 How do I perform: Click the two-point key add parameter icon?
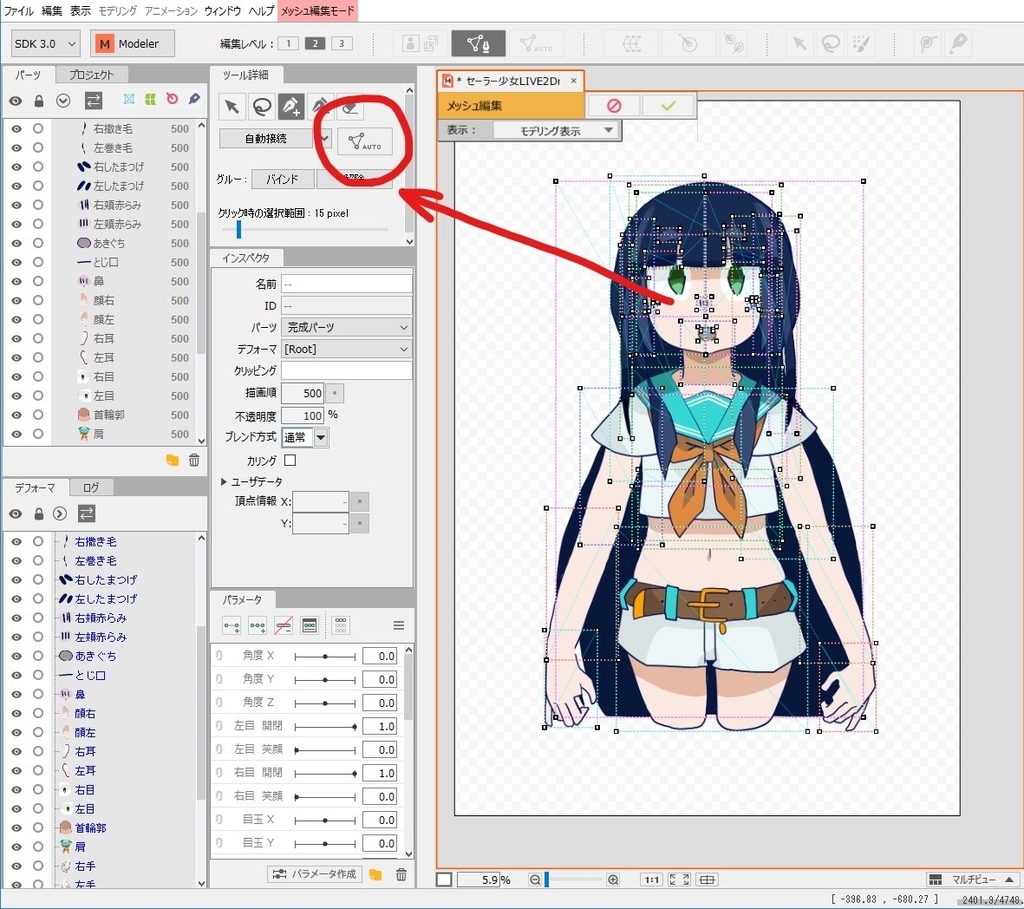[x=232, y=626]
